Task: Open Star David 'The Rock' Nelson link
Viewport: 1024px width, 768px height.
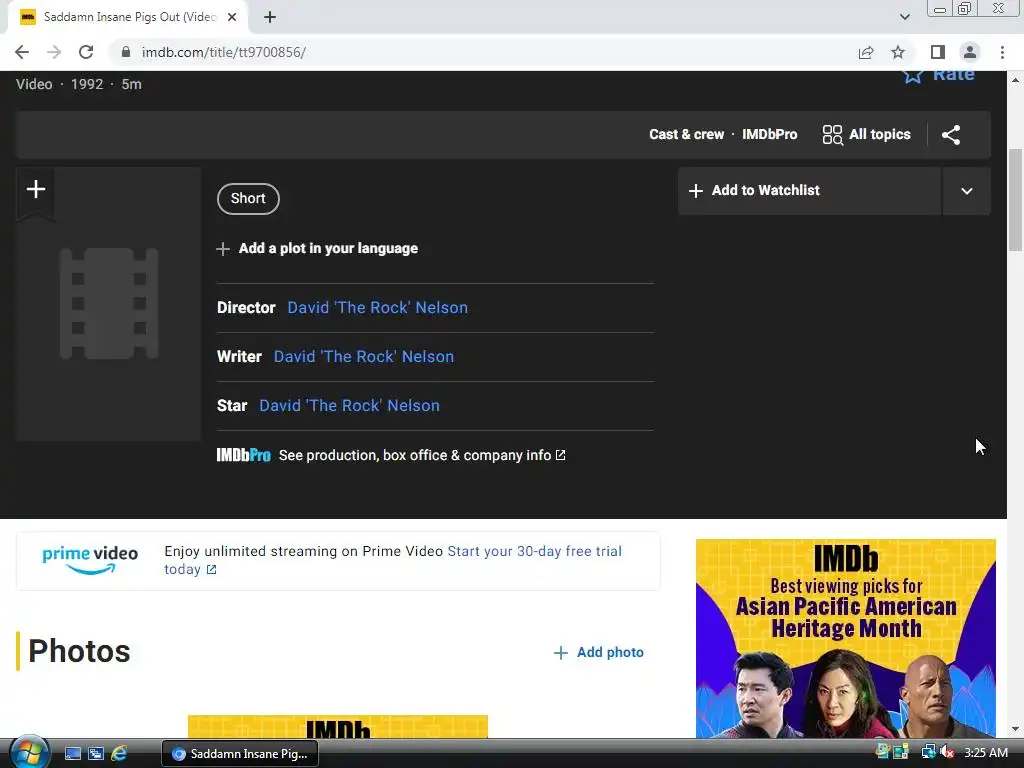Action: pos(349,406)
